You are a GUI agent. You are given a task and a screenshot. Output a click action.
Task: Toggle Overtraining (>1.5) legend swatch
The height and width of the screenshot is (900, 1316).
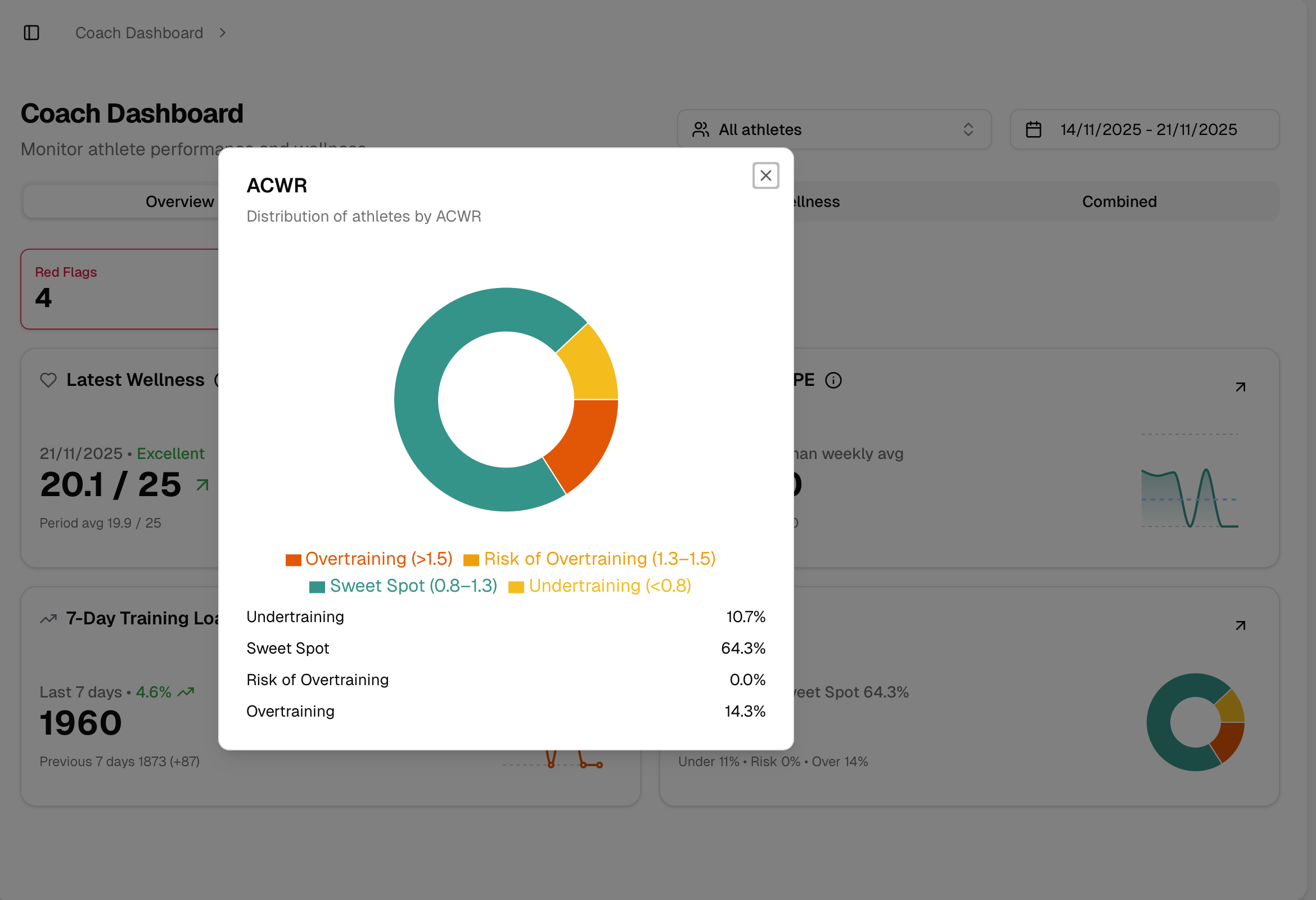coord(293,560)
